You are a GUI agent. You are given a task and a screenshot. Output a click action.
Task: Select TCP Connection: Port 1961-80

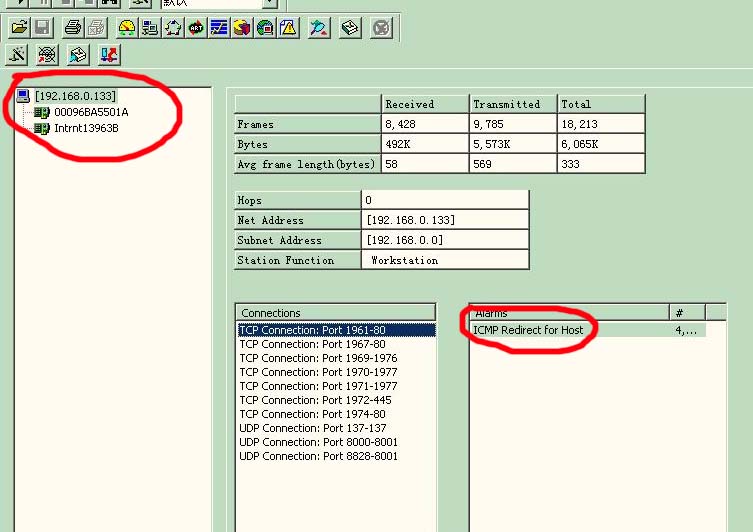(x=312, y=330)
